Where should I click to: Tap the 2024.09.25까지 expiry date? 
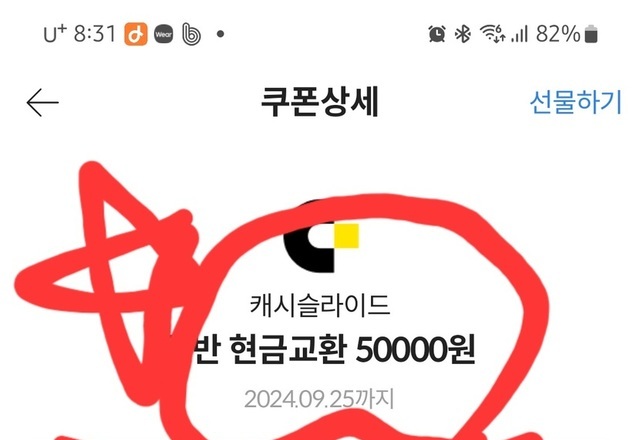click(x=319, y=399)
